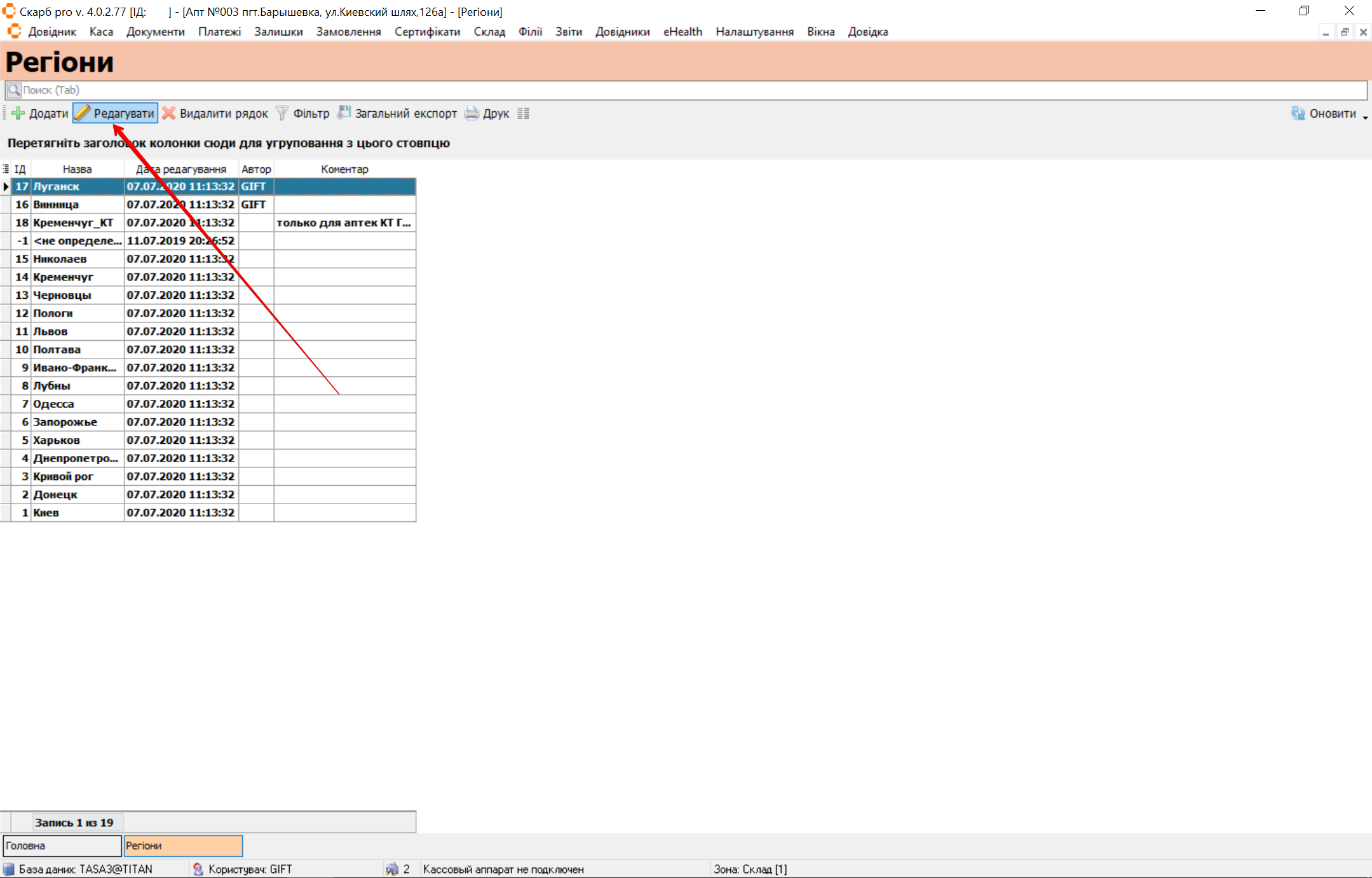Select the Кременчуг_КТ row
This screenshot has height=878, width=1372.
click(73, 223)
